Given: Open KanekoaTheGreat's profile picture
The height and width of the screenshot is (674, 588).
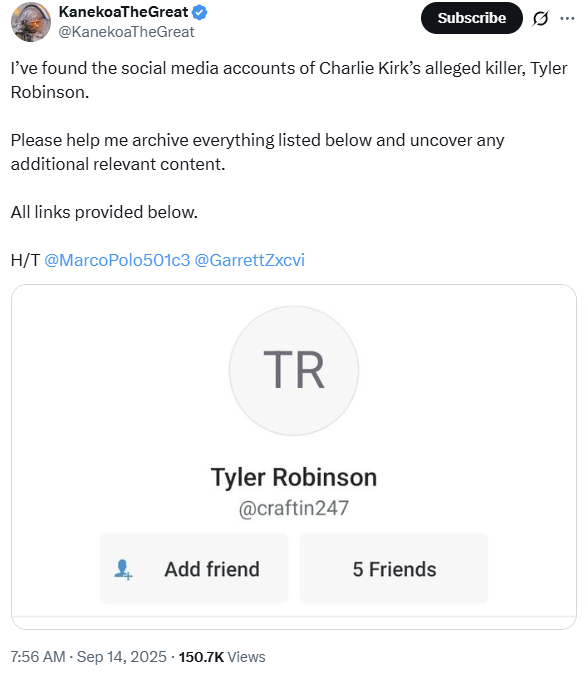Looking at the screenshot, I should [31, 21].
